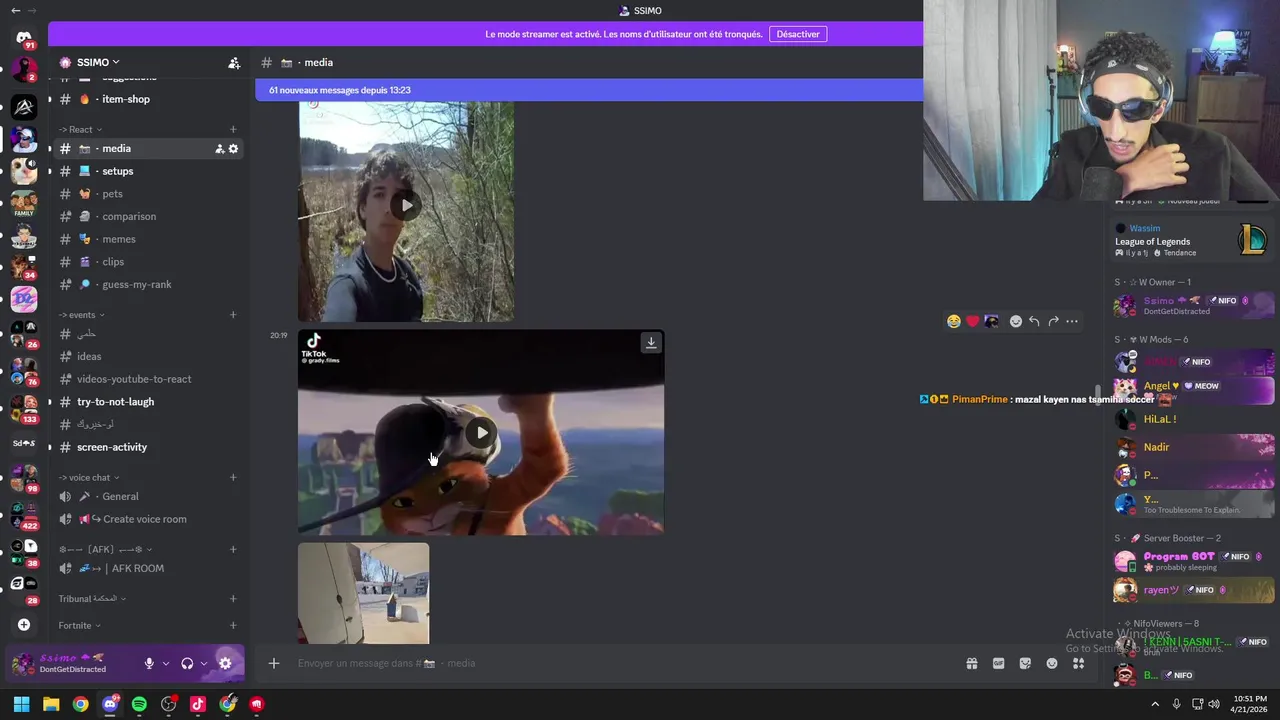Reply to the message arrow icon
The width and height of the screenshot is (1280, 720).
1034,321
